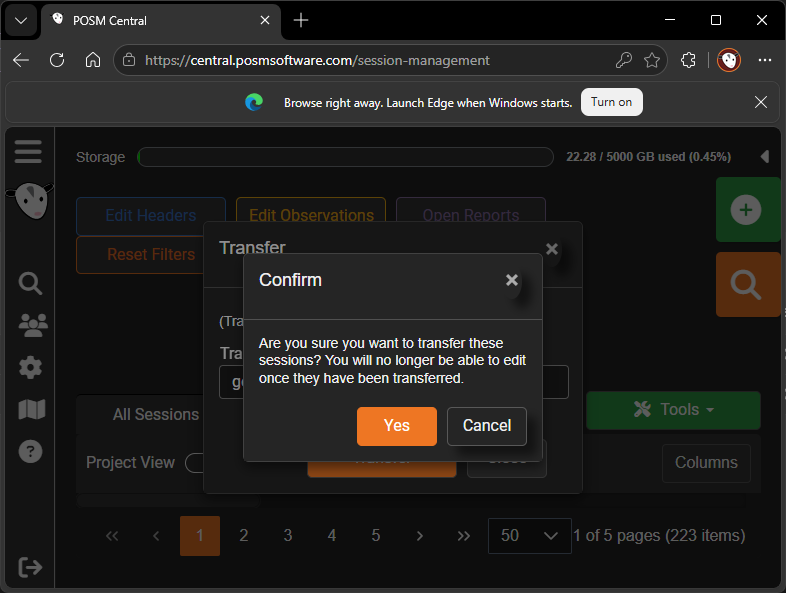Click the address bar URL
Viewport: 786px width, 593px height.
[x=317, y=60]
